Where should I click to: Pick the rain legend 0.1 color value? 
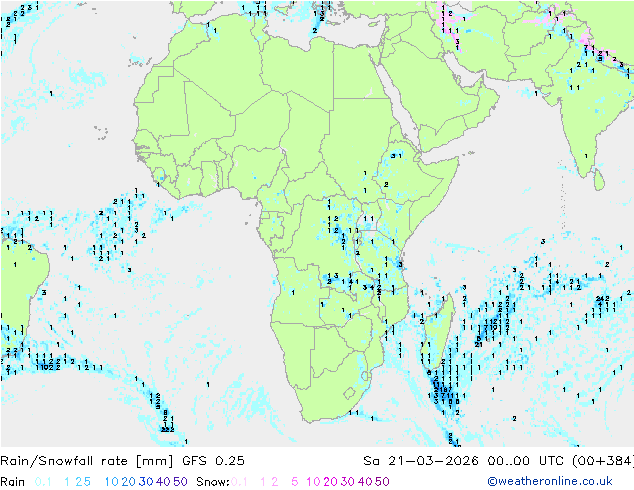pos(43,482)
